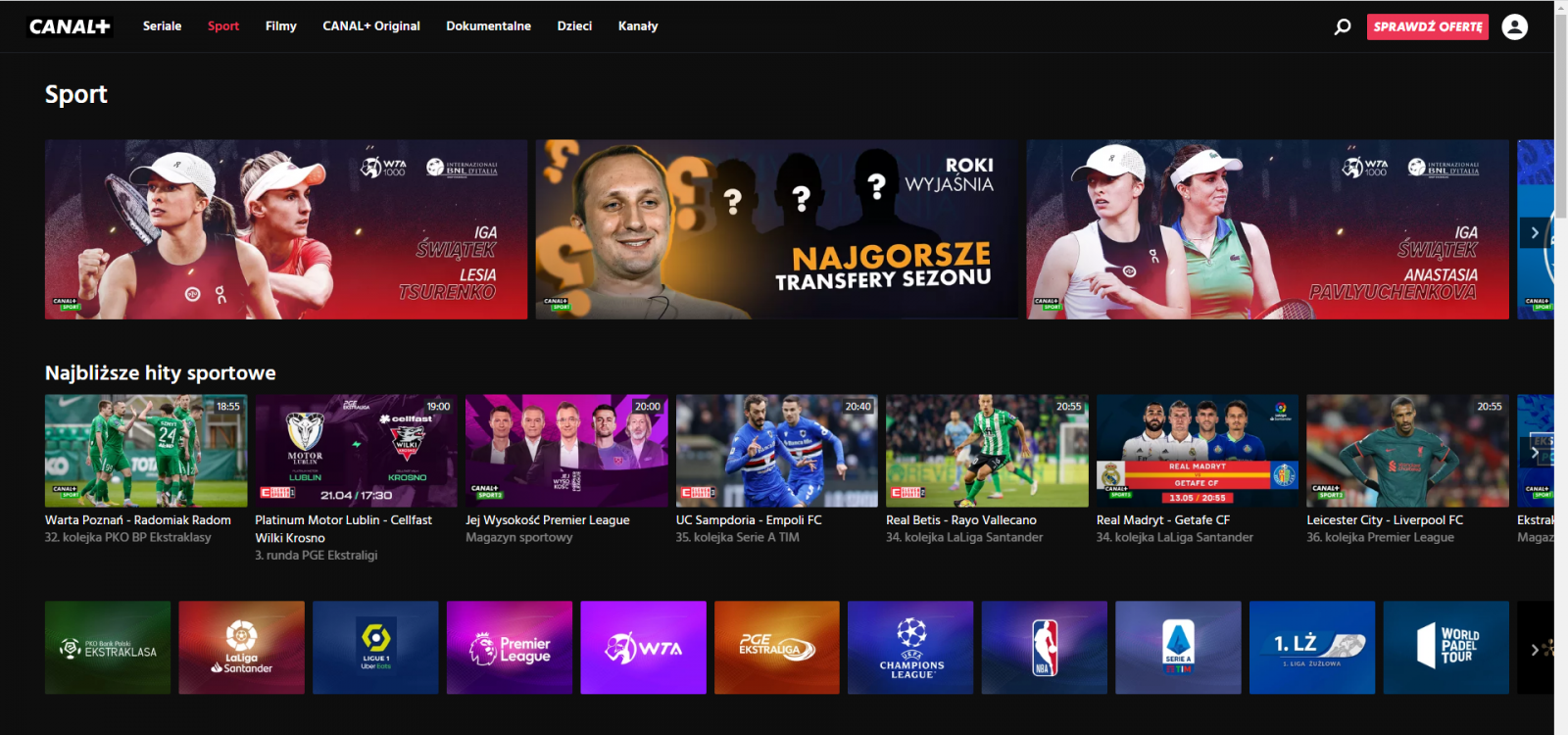Open the Serie A TIM tile
The width and height of the screenshot is (1568, 735).
click(1178, 648)
